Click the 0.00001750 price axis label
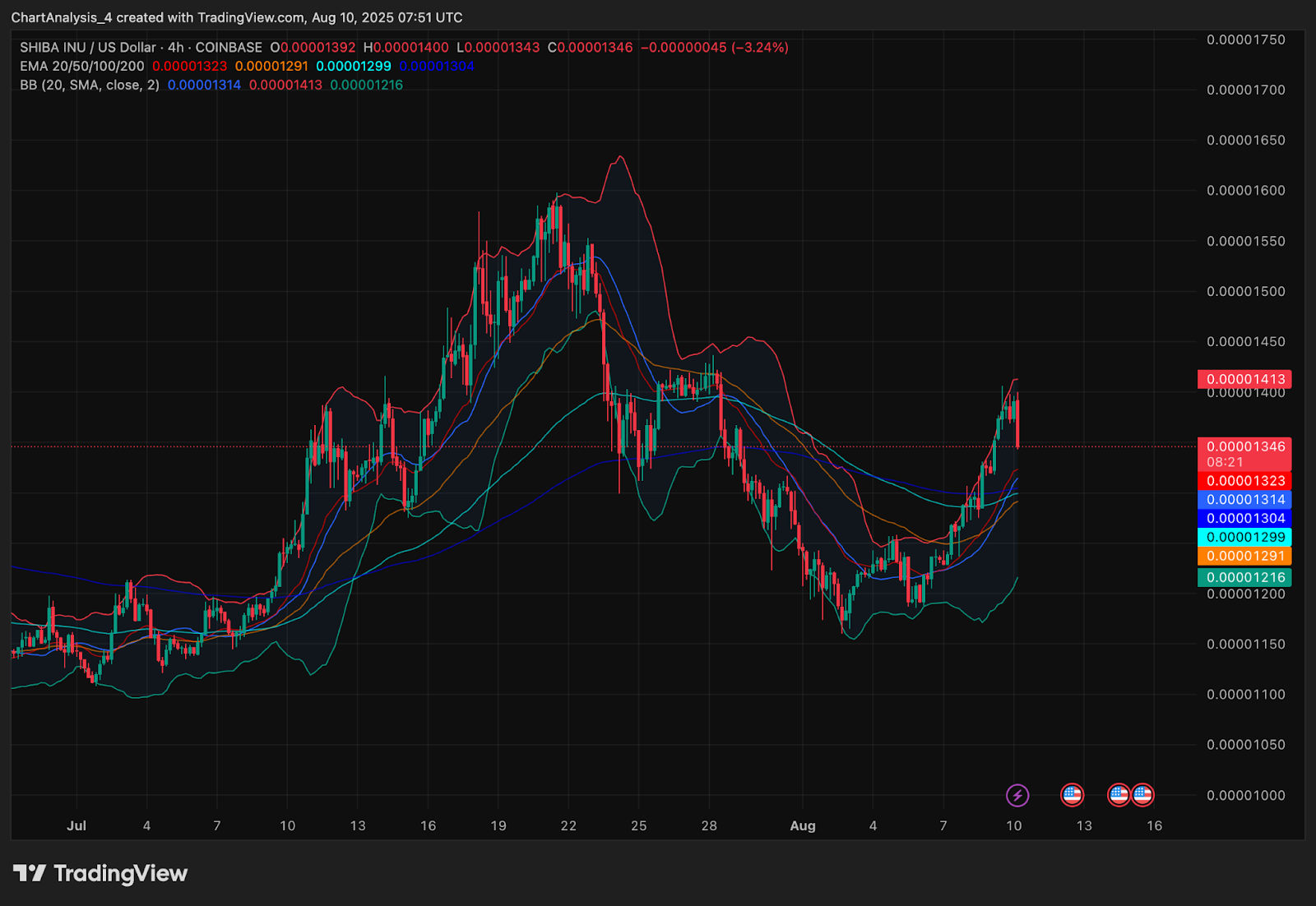 pyautogui.click(x=1245, y=39)
